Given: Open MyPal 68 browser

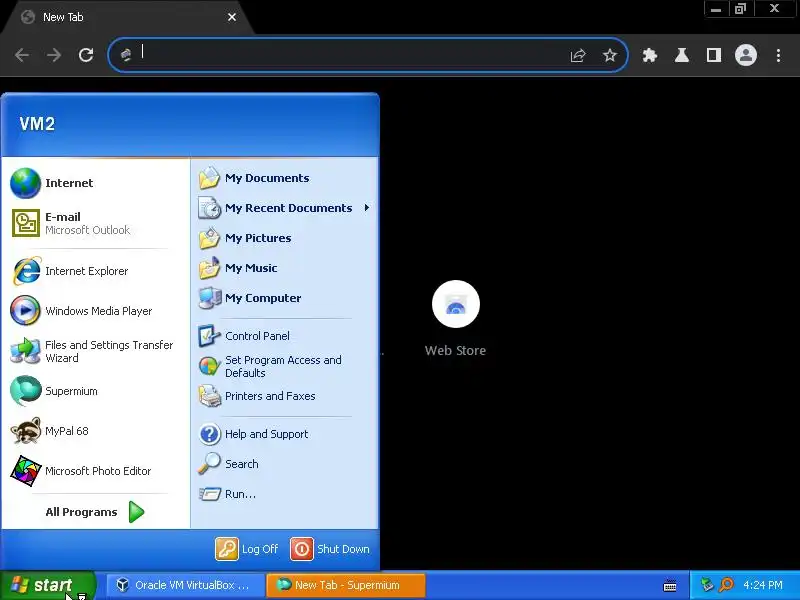Looking at the screenshot, I should [94, 431].
